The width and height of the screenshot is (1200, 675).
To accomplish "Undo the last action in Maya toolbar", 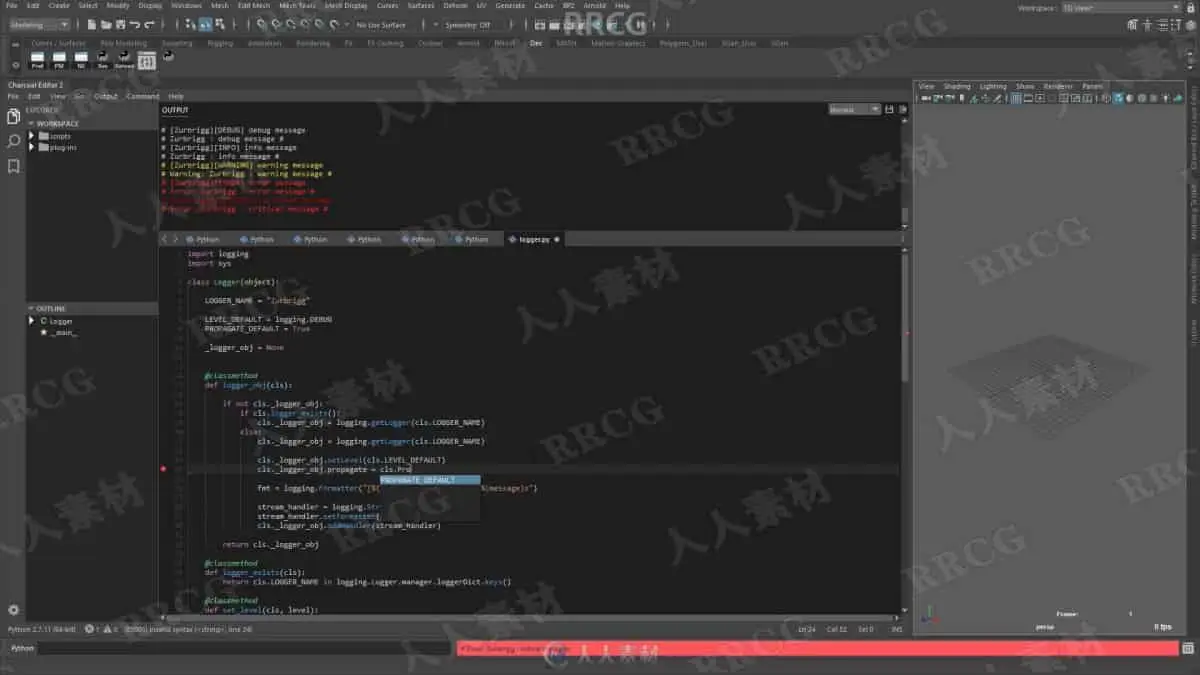I will [x=135, y=24].
